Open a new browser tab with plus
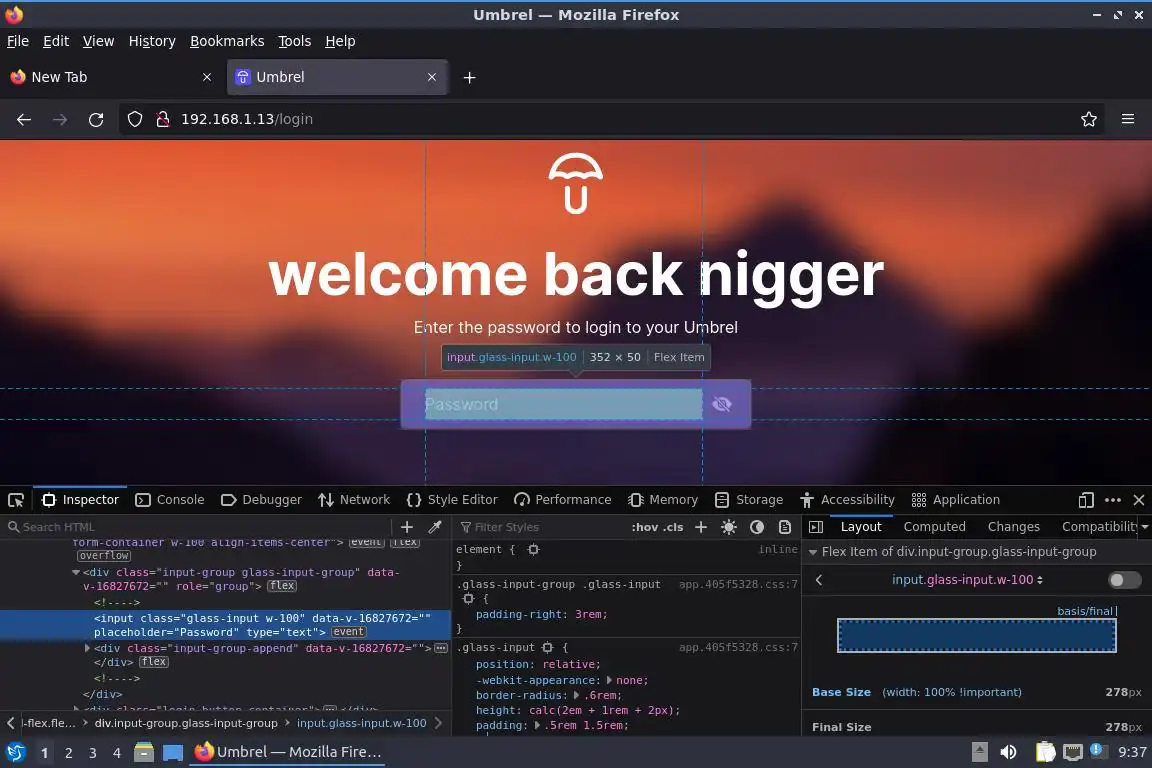Screen dimensions: 1152x768 coord(469,77)
